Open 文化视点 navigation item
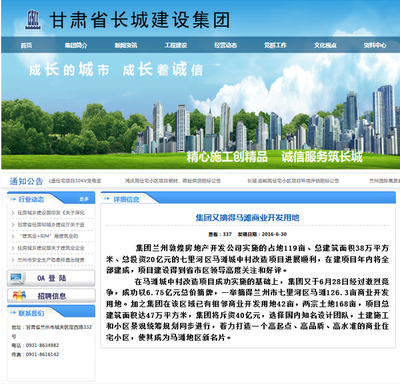The image size is (400, 384). point(325,45)
